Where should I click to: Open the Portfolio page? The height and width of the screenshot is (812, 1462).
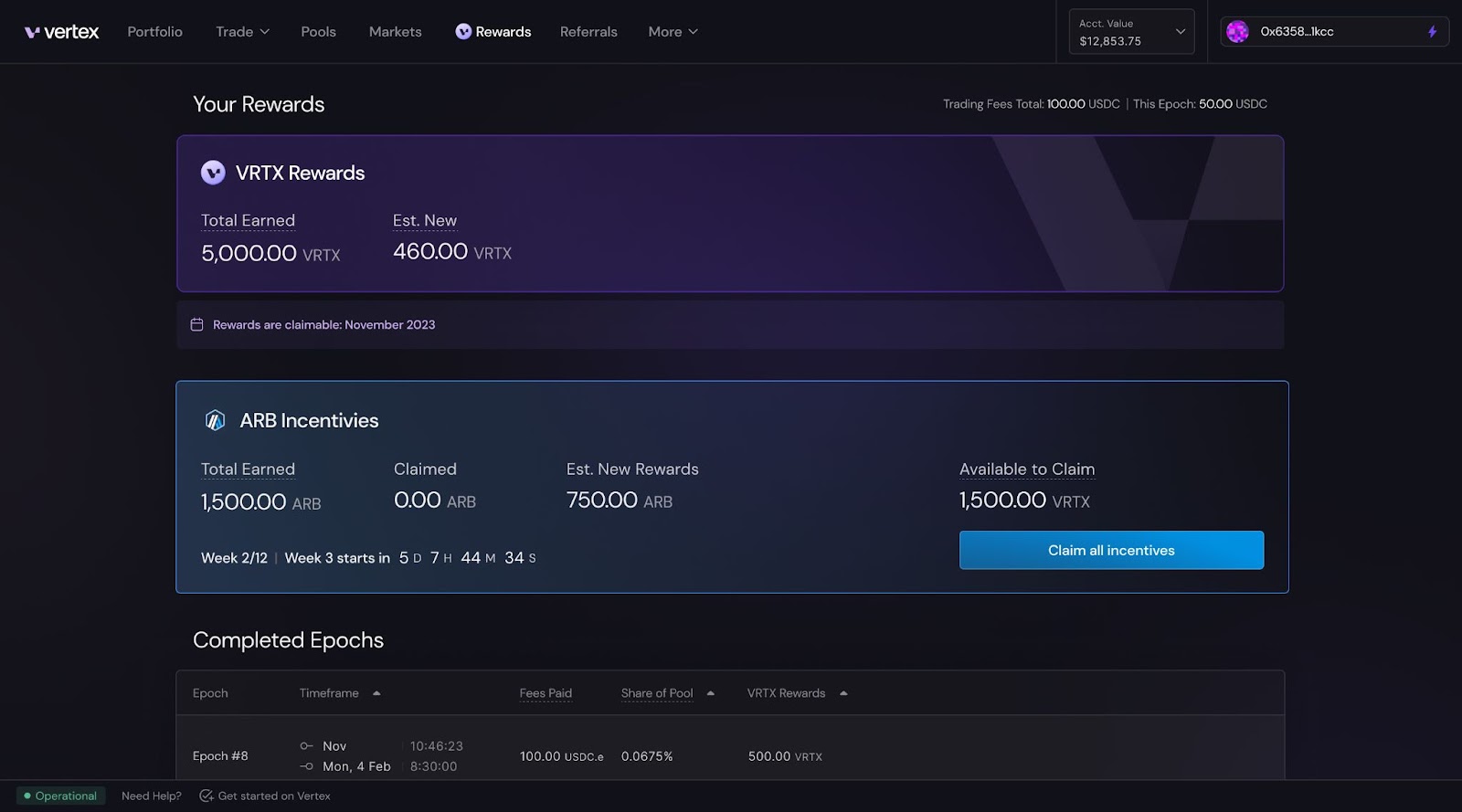154,32
